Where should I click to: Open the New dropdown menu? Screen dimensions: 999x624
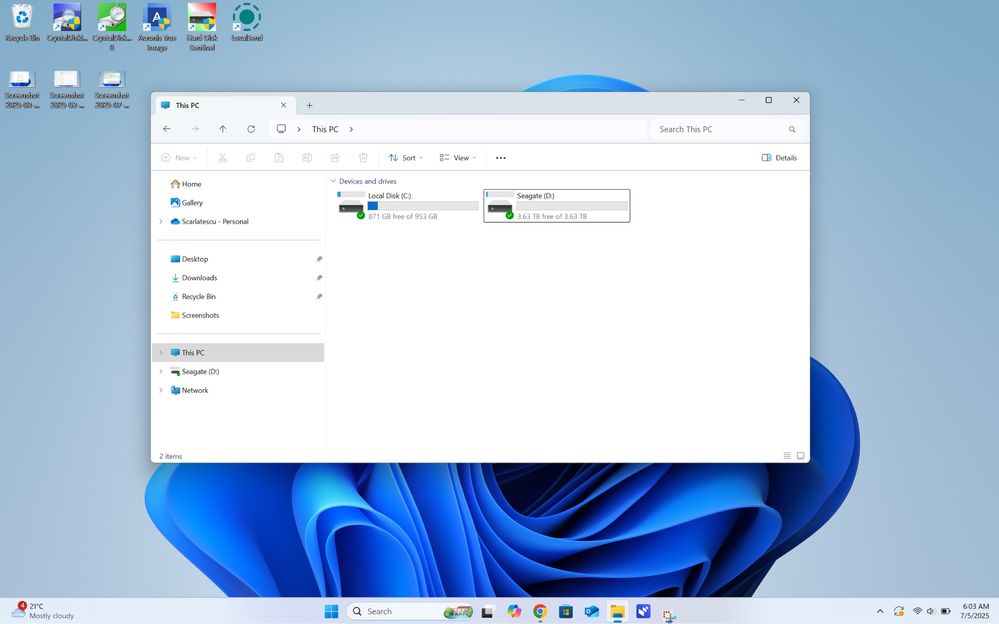pos(179,157)
